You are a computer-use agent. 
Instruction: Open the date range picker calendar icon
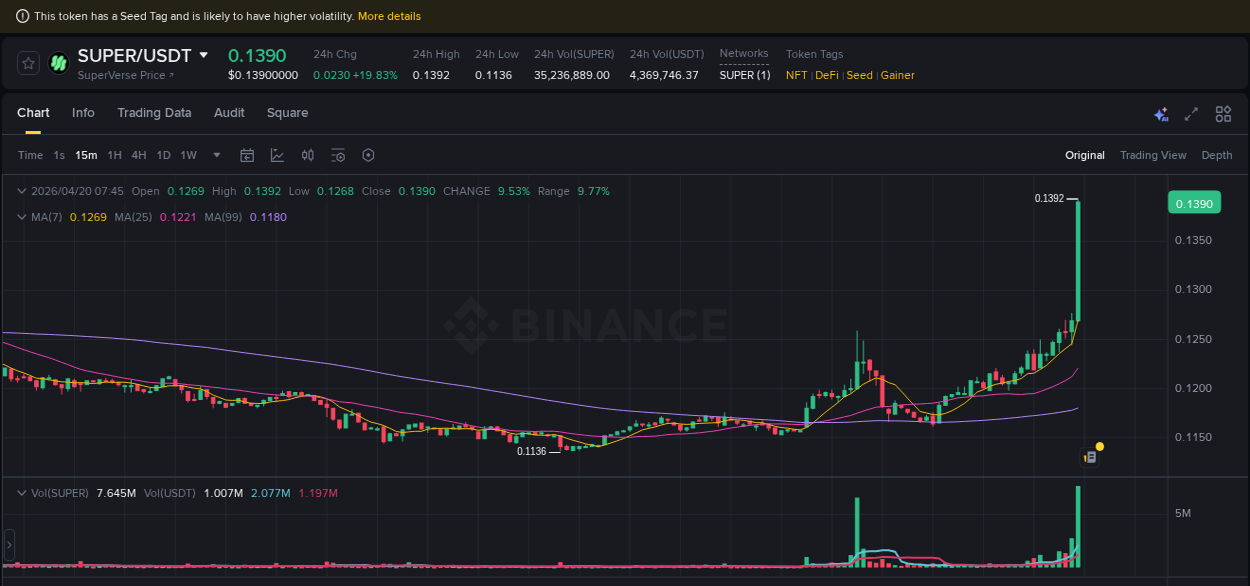point(247,155)
